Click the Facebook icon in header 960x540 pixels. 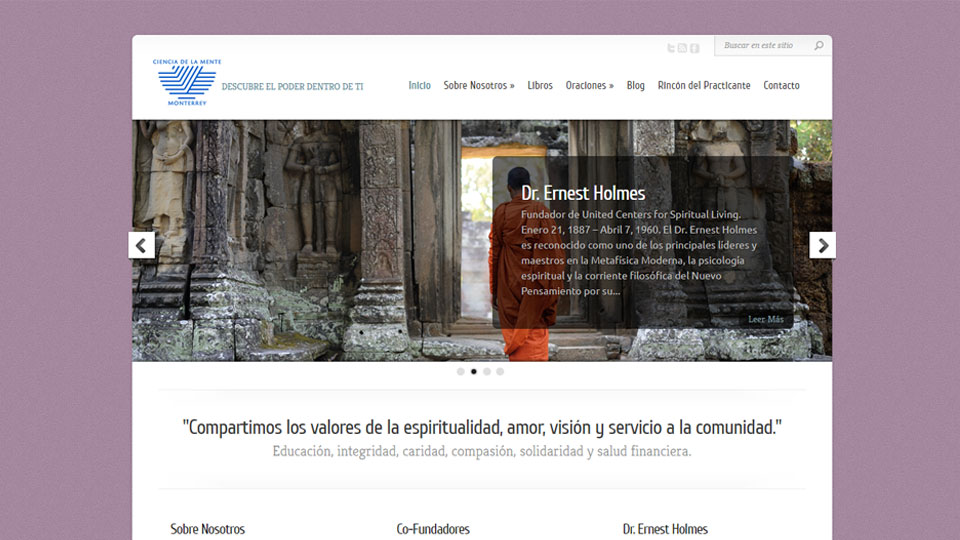tap(694, 48)
